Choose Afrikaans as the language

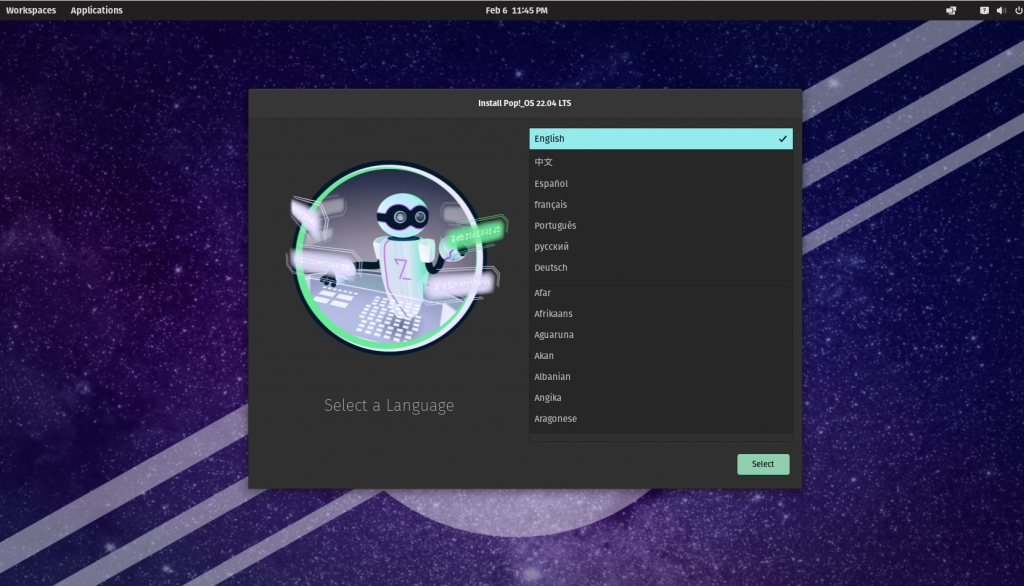(661, 314)
